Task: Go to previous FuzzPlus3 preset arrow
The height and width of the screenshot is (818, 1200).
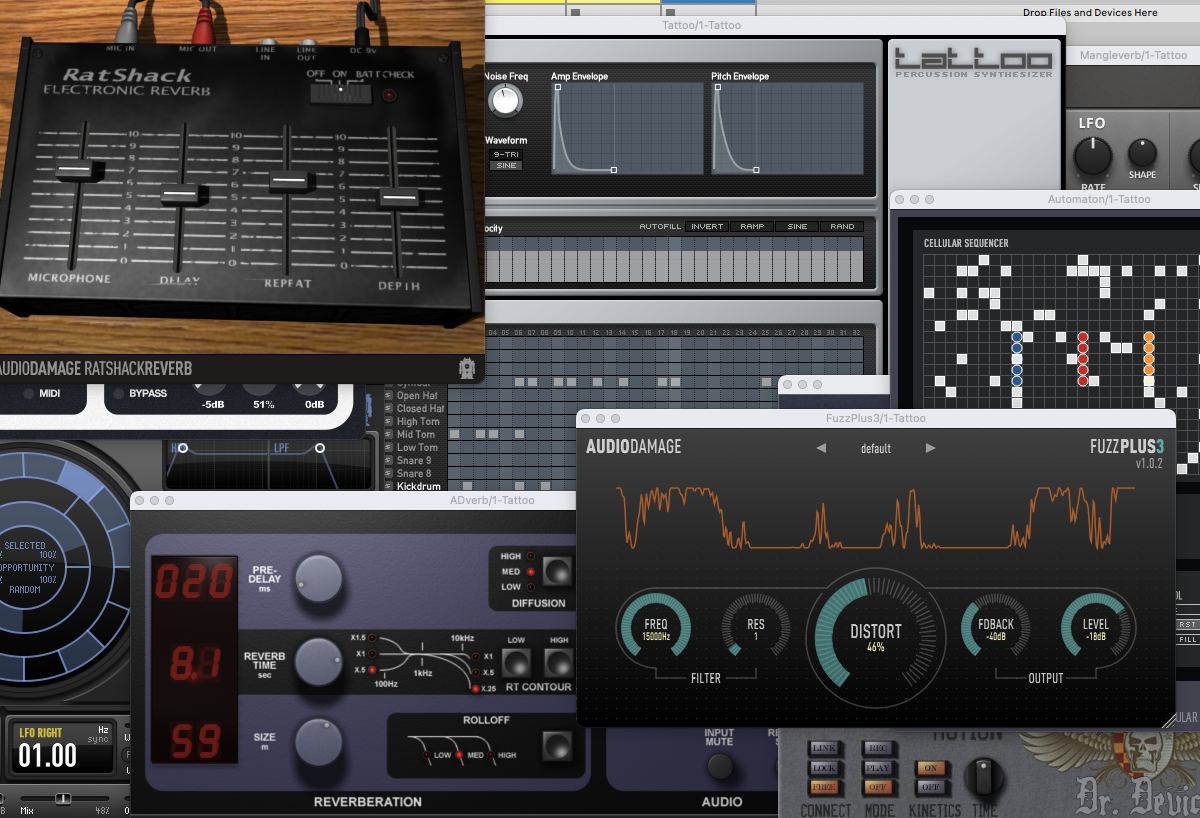Action: point(821,448)
